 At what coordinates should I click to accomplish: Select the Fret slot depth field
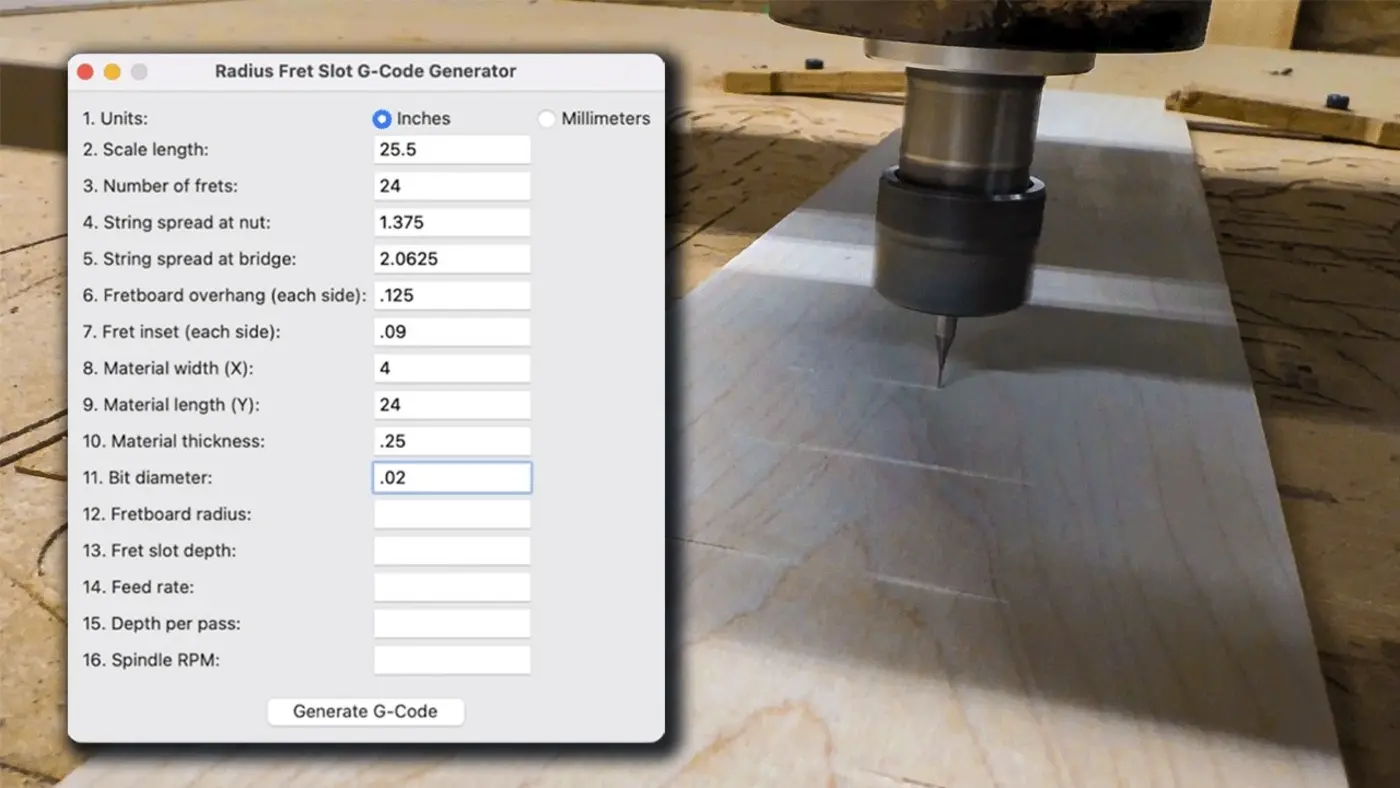tap(451, 550)
